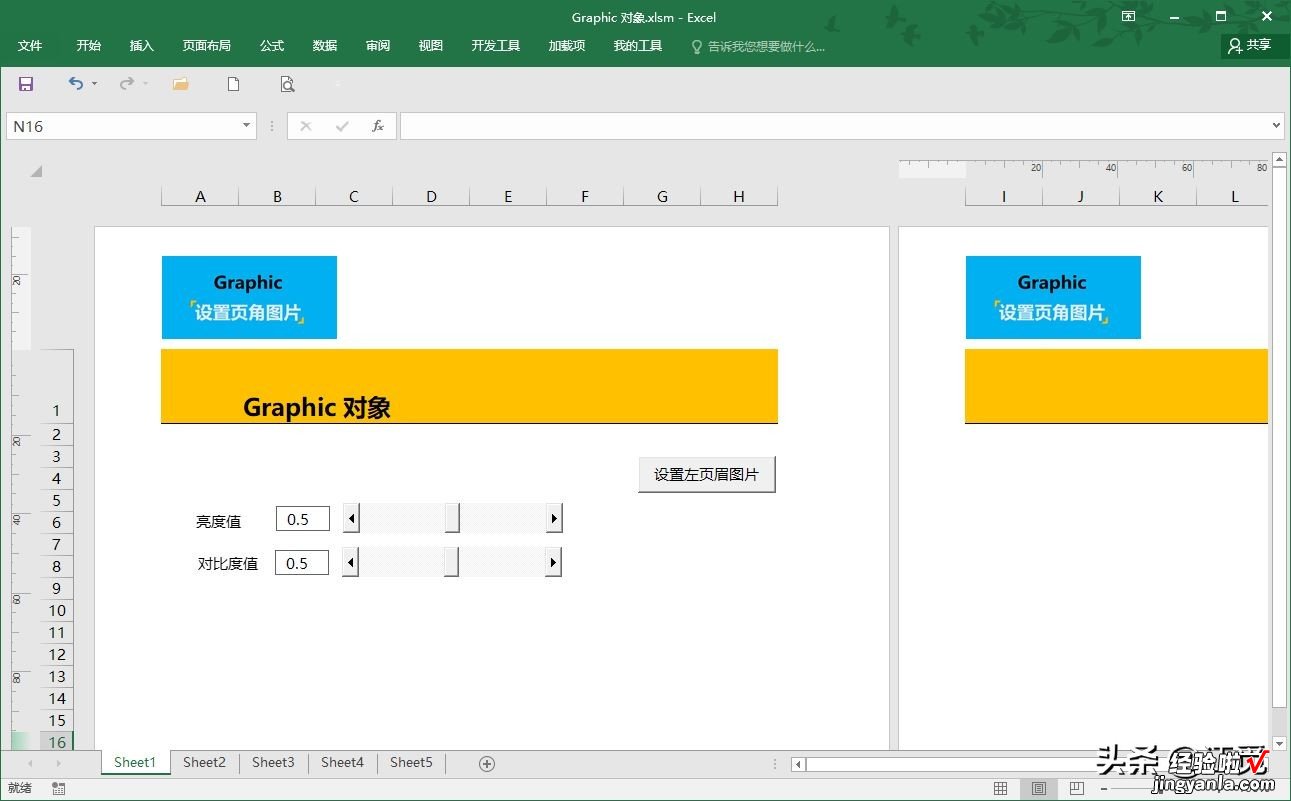Screen dimensions: 1291x801
Task: Open the 数据 ribbon tab
Action: click(x=325, y=46)
